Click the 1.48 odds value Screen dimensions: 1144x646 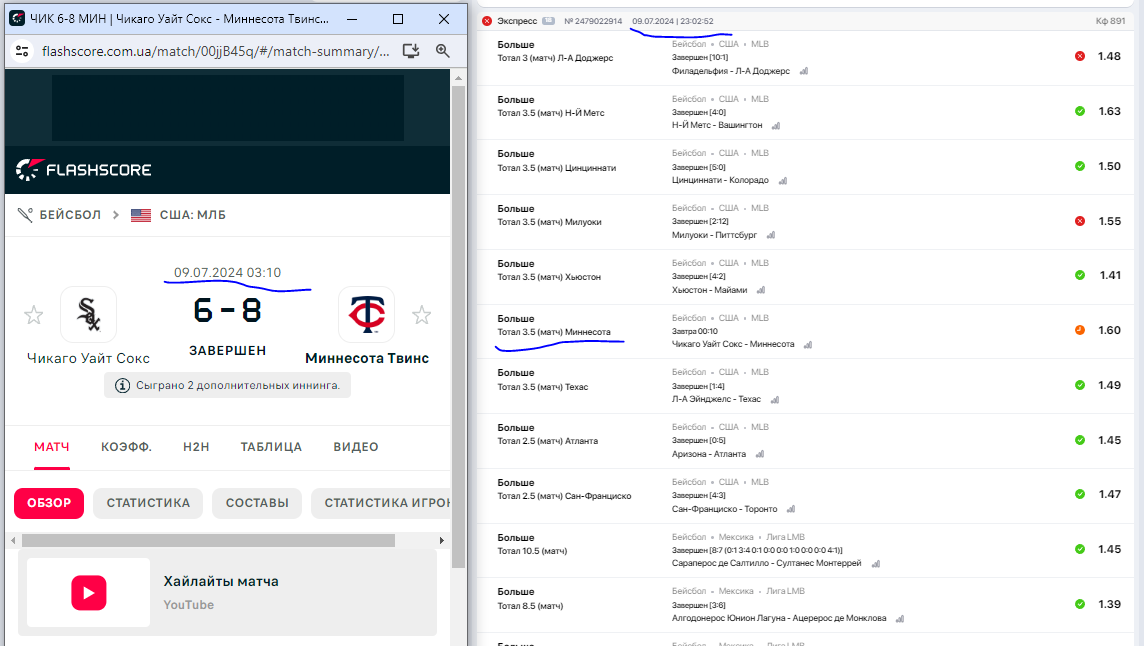click(x=1109, y=56)
